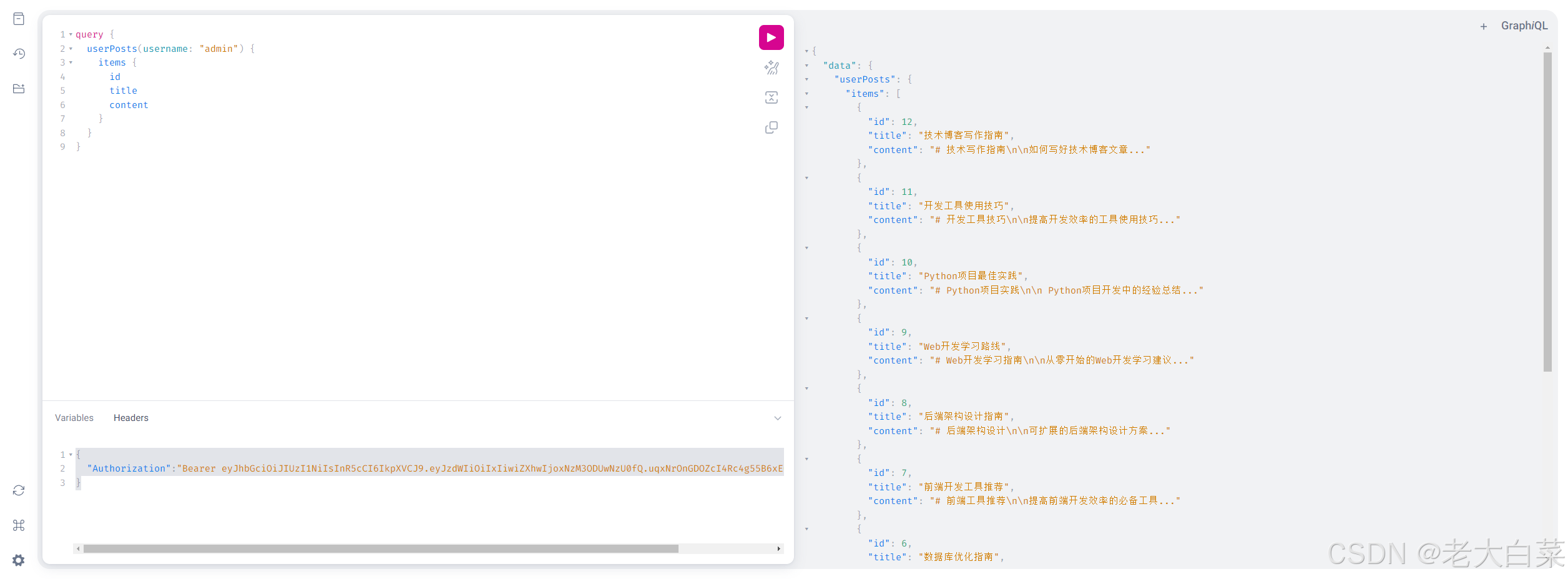The image size is (1568, 579).
Task: Click the "admin" username argument value
Action: 219,49
